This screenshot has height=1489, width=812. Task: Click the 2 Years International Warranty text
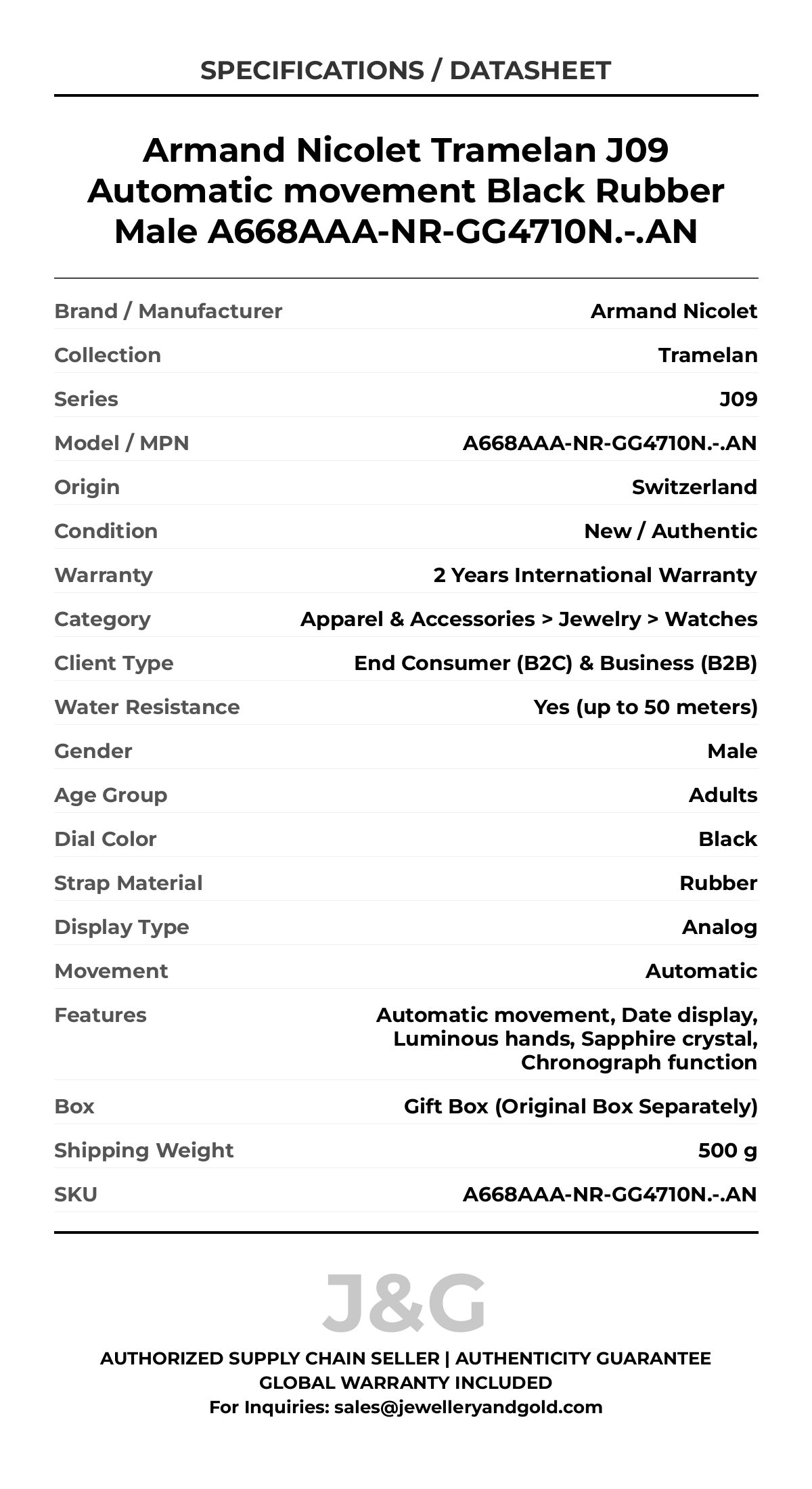pos(595,575)
